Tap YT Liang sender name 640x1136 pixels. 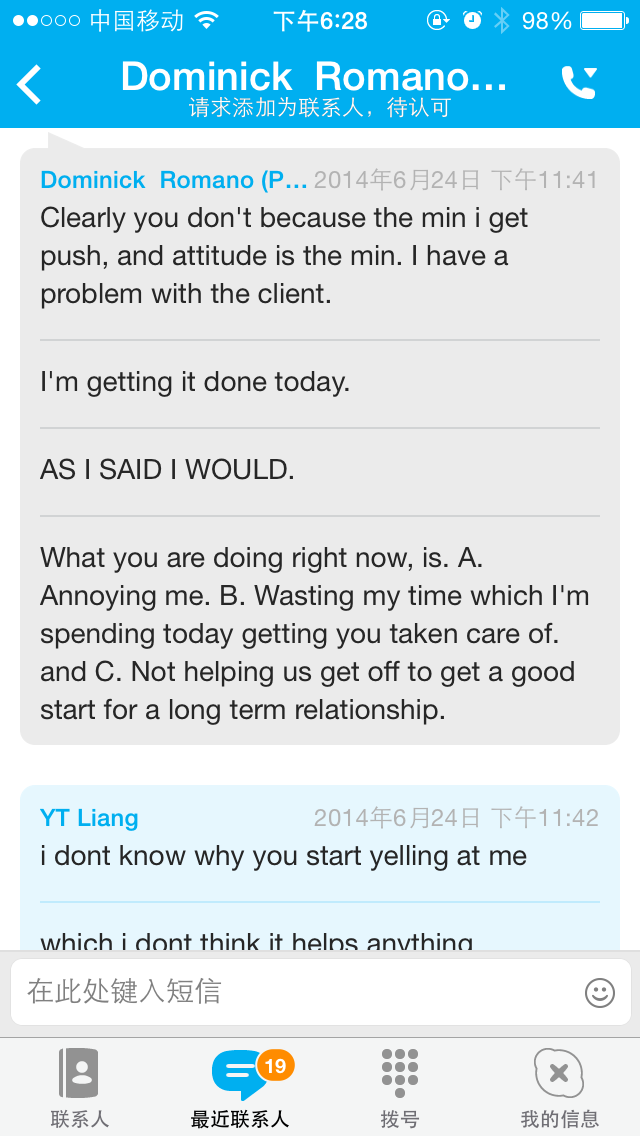pyautogui.click(x=89, y=818)
